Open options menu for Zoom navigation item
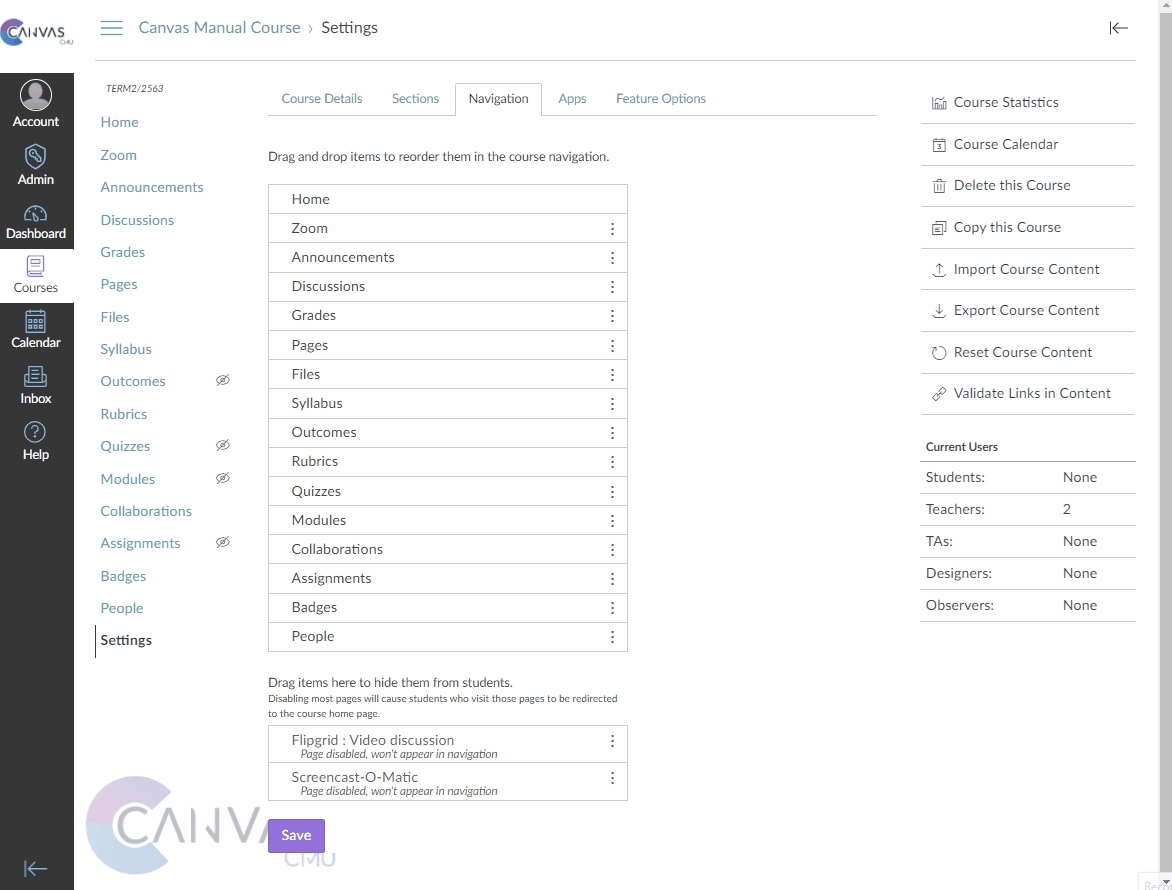Image resolution: width=1172 pixels, height=890 pixels. [x=612, y=229]
